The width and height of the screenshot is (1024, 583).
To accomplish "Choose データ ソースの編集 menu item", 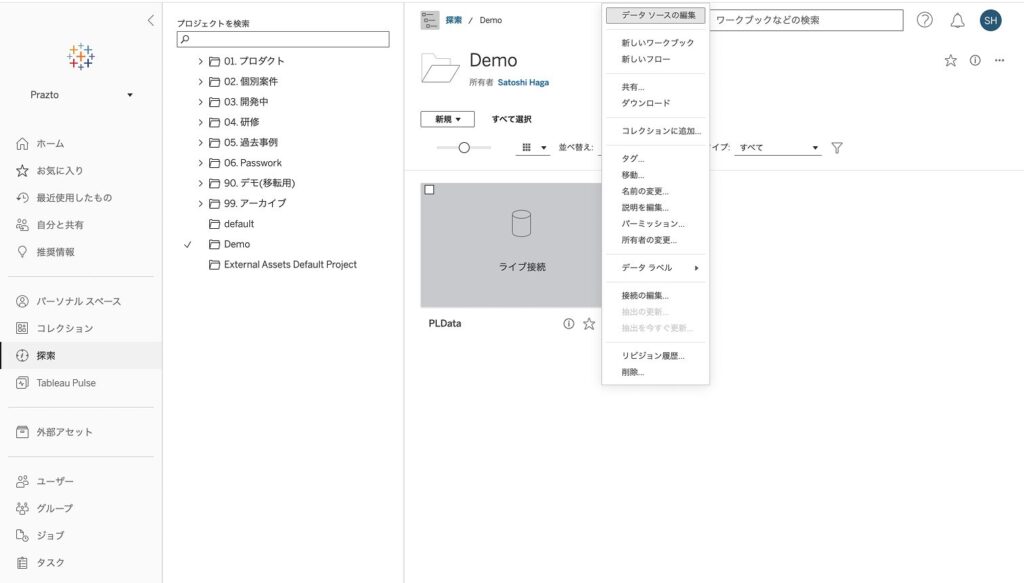I will pyautogui.click(x=656, y=15).
